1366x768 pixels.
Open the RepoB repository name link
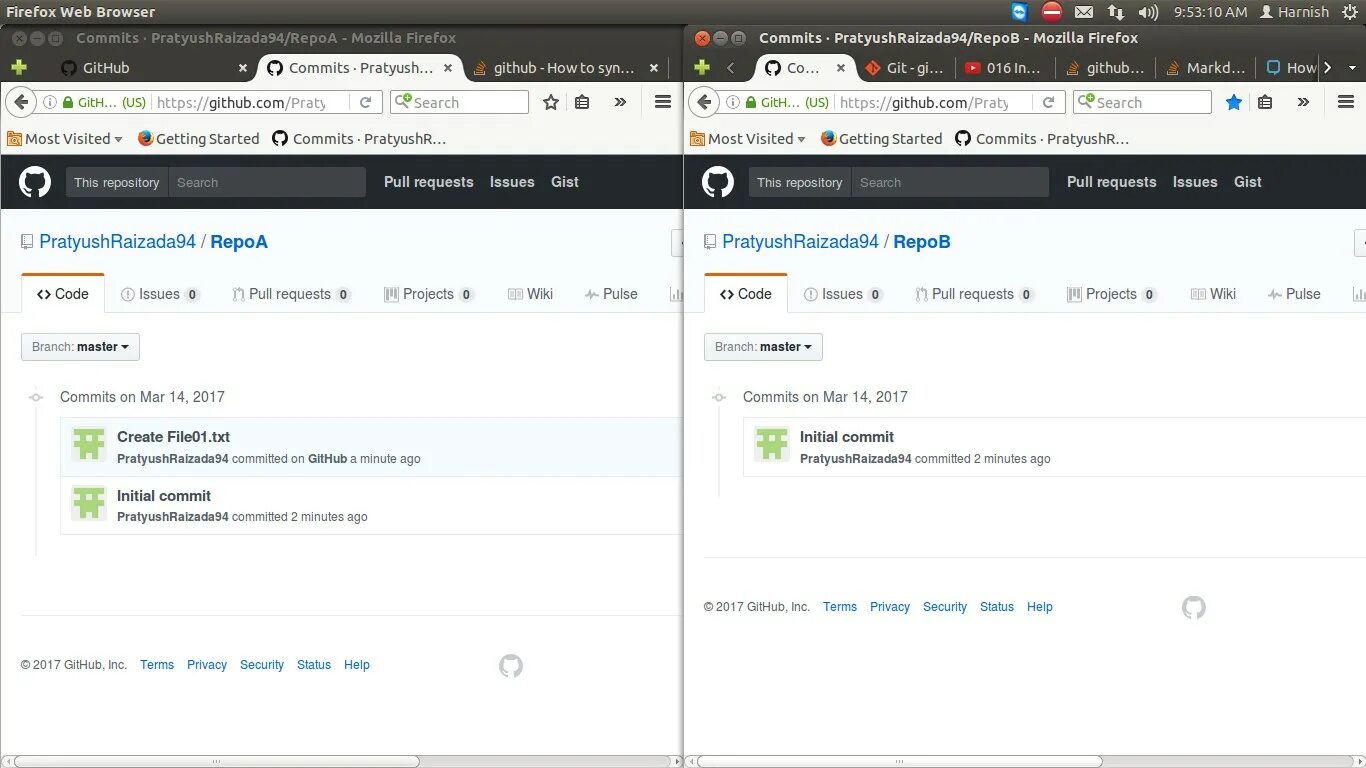[922, 242]
